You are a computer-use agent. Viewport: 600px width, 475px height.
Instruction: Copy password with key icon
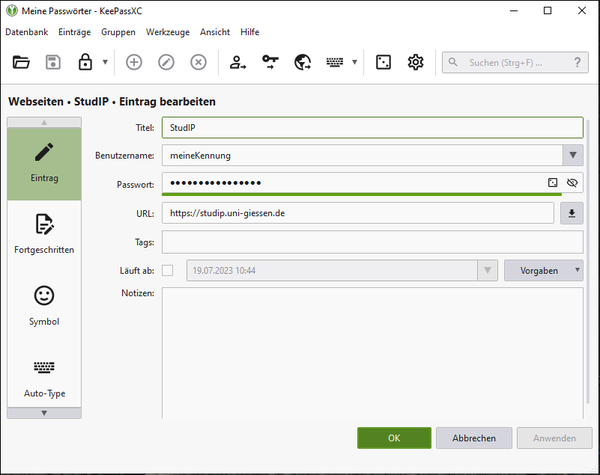coord(270,62)
